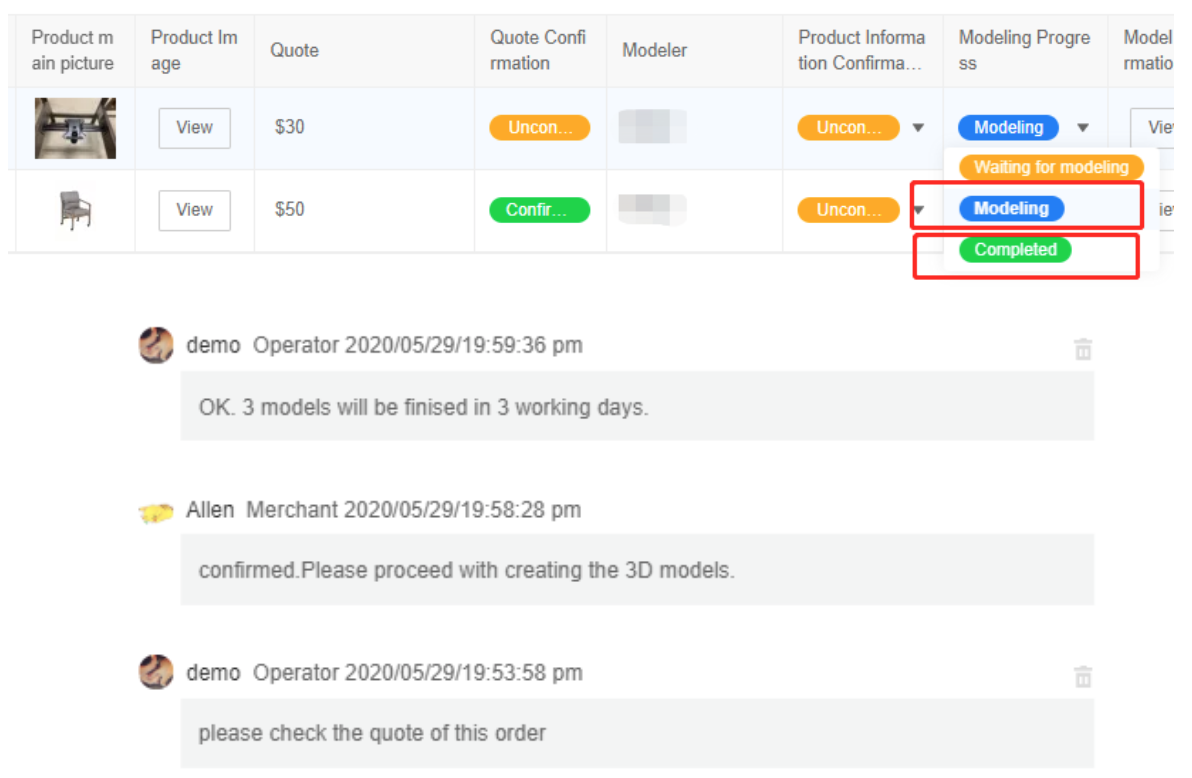Click the Modeler column header
This screenshot has height=778, width=1192.
(x=654, y=50)
